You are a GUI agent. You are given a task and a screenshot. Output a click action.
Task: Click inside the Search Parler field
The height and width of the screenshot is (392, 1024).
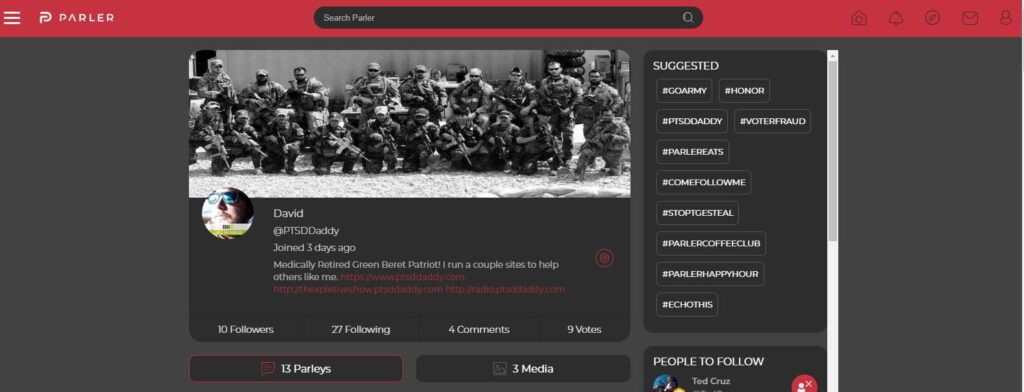(x=508, y=18)
